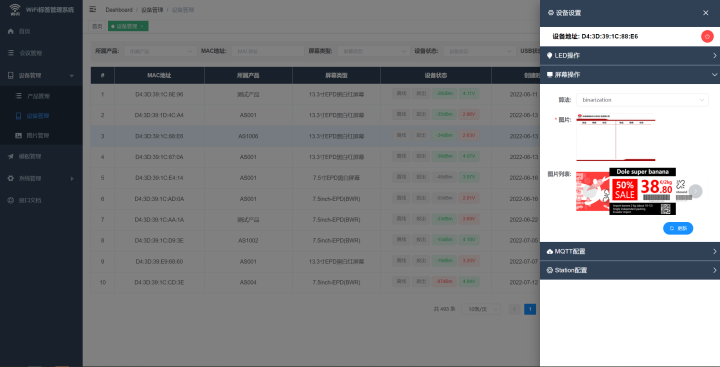Click the meeting management list icon
Image resolution: width=720 pixels, height=367 pixels.
pos(11,53)
